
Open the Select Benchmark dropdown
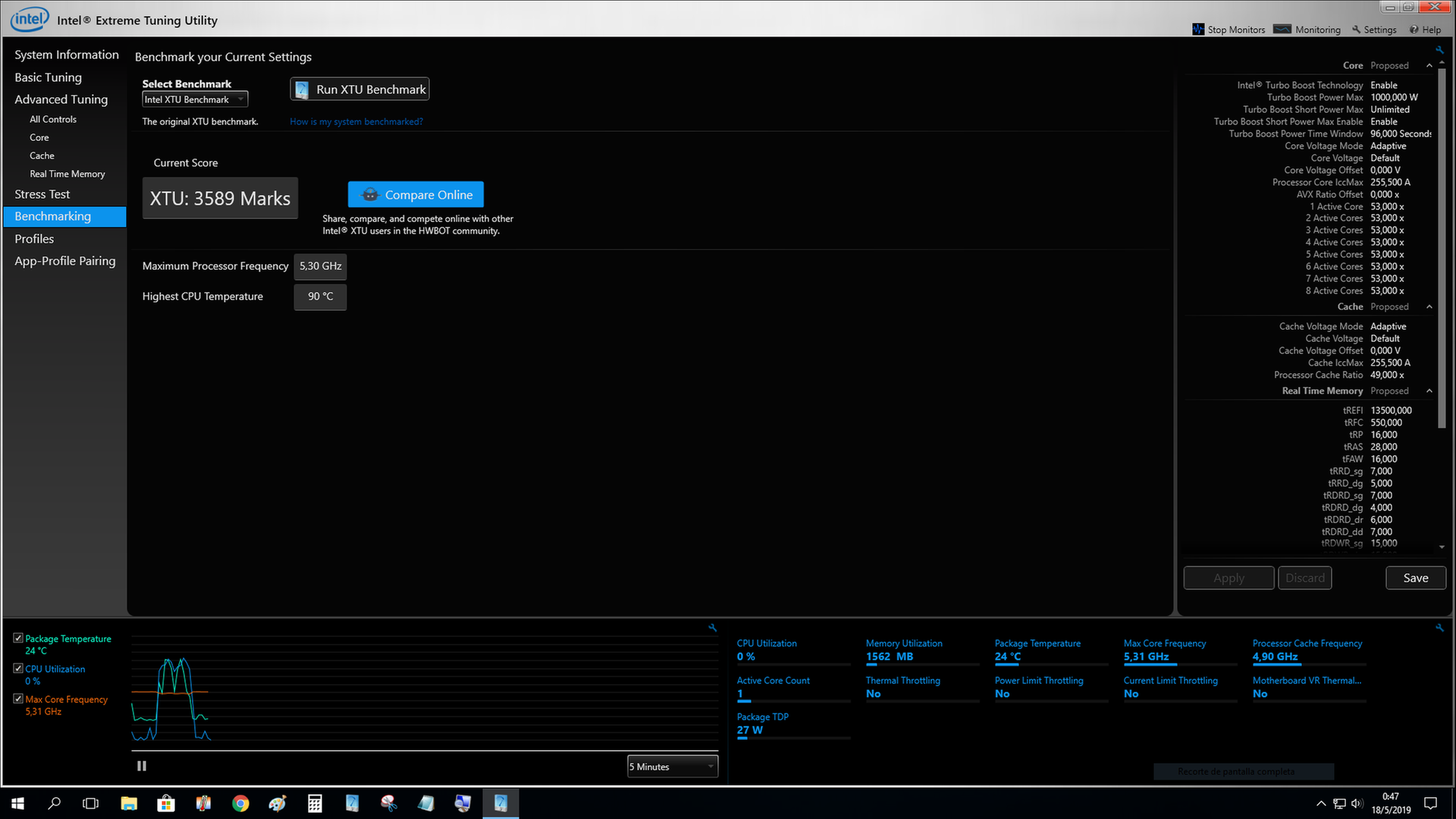coord(195,99)
